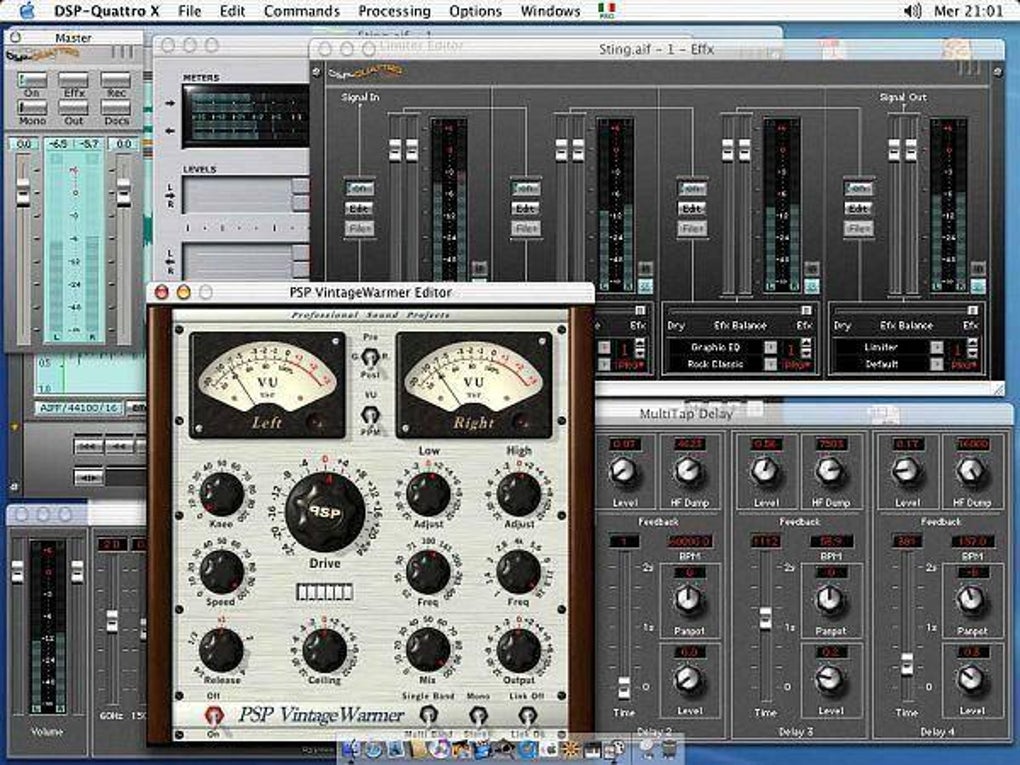Open the Graphic EQ effect selector dropdown
The image size is (1020, 765).
[770, 347]
